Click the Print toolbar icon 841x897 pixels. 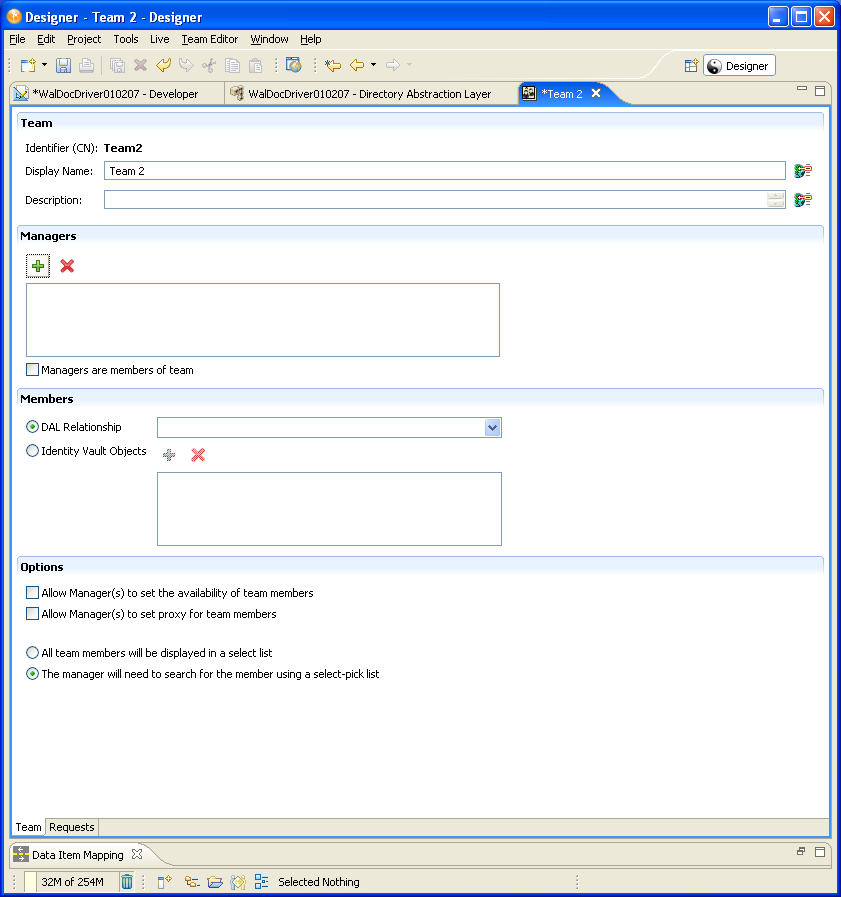[86, 65]
